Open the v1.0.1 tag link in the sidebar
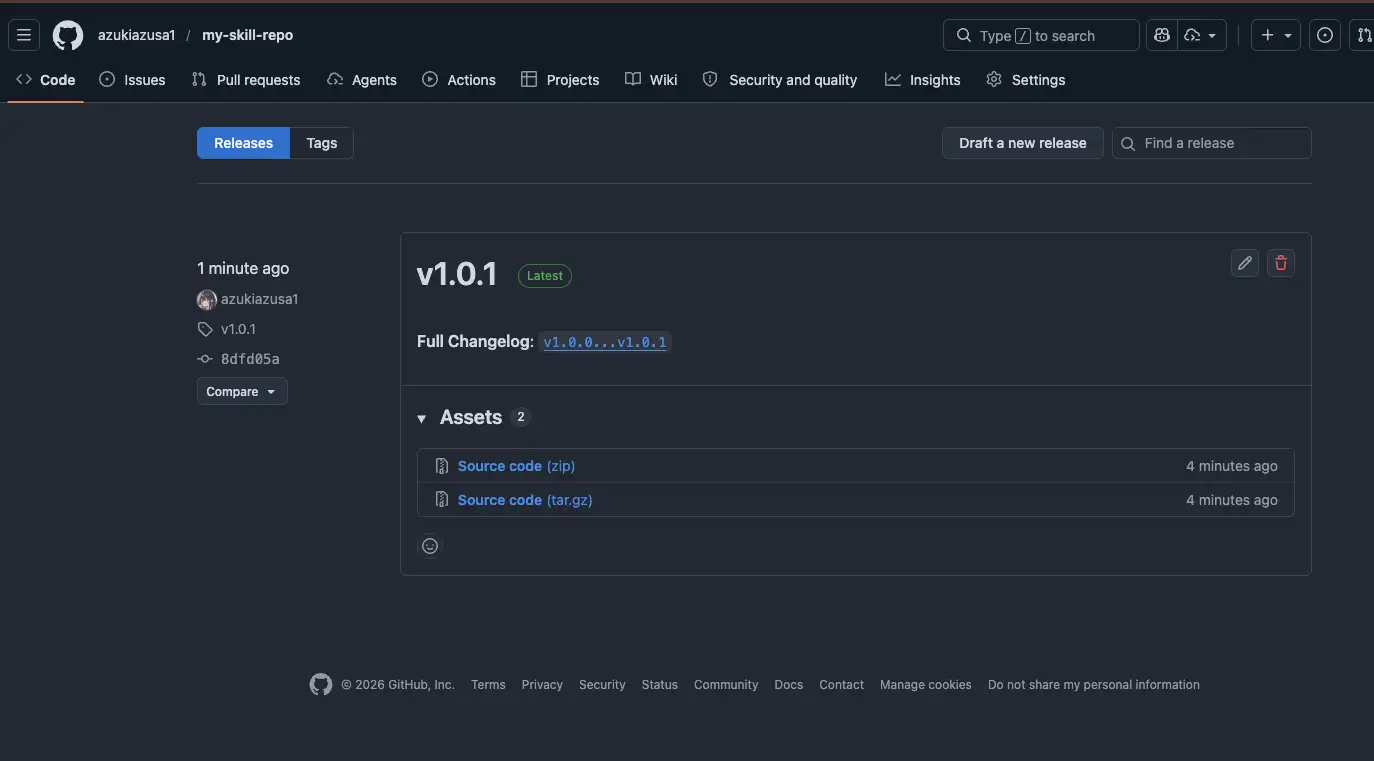 (238, 329)
